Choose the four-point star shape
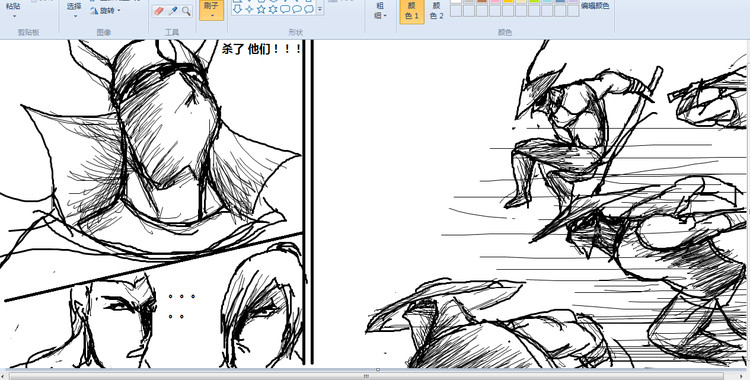 click(249, 9)
